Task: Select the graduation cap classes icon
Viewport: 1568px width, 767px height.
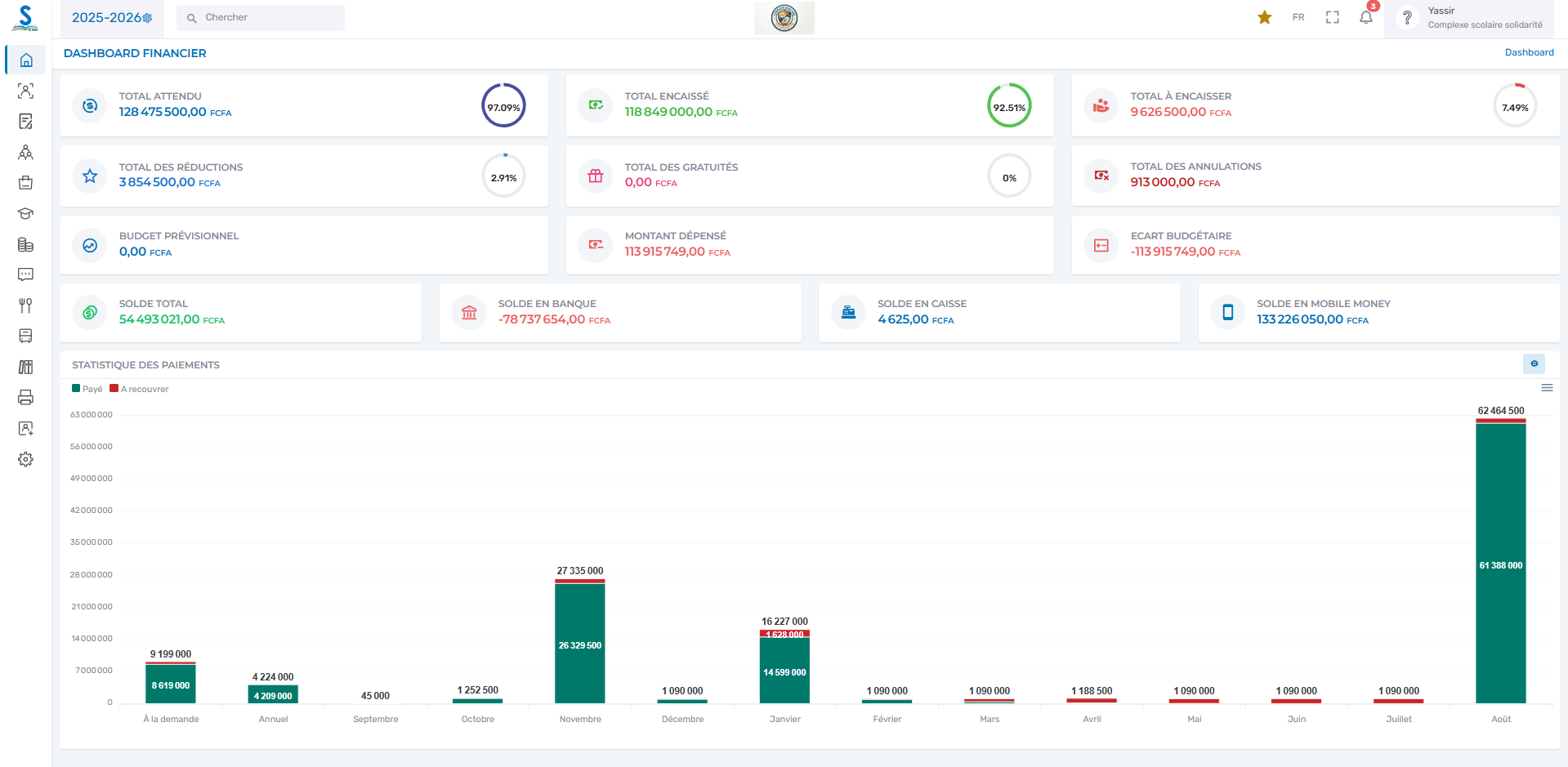Action: 25,213
